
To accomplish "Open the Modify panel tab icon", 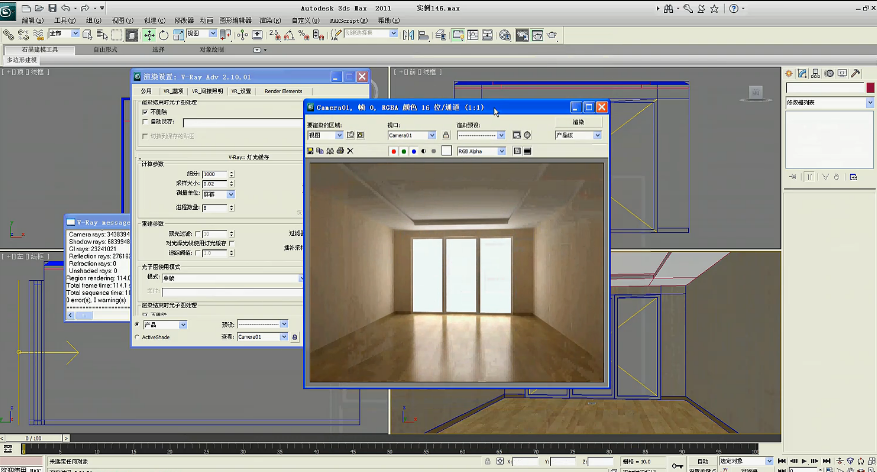I will pos(802,74).
